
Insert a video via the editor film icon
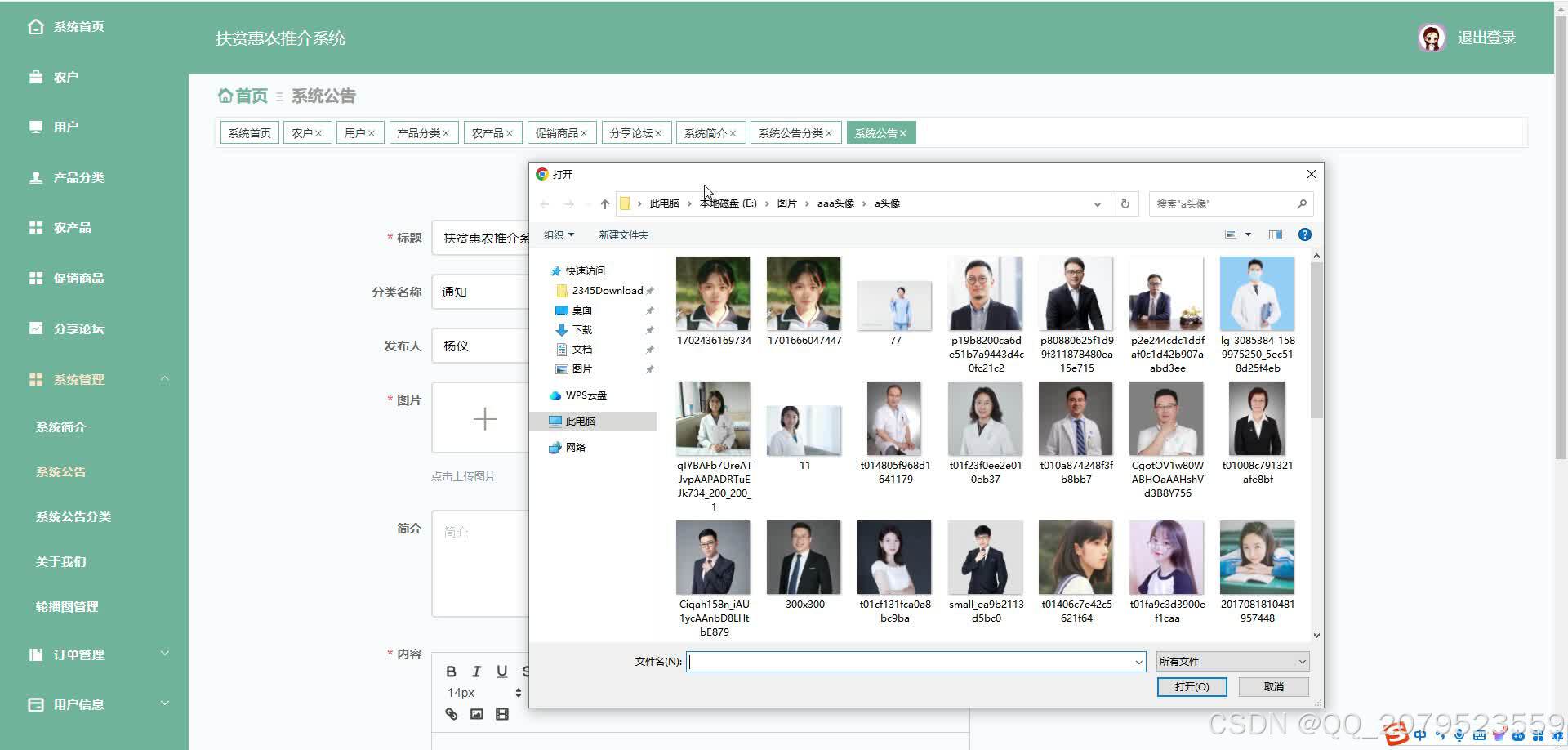(502, 714)
